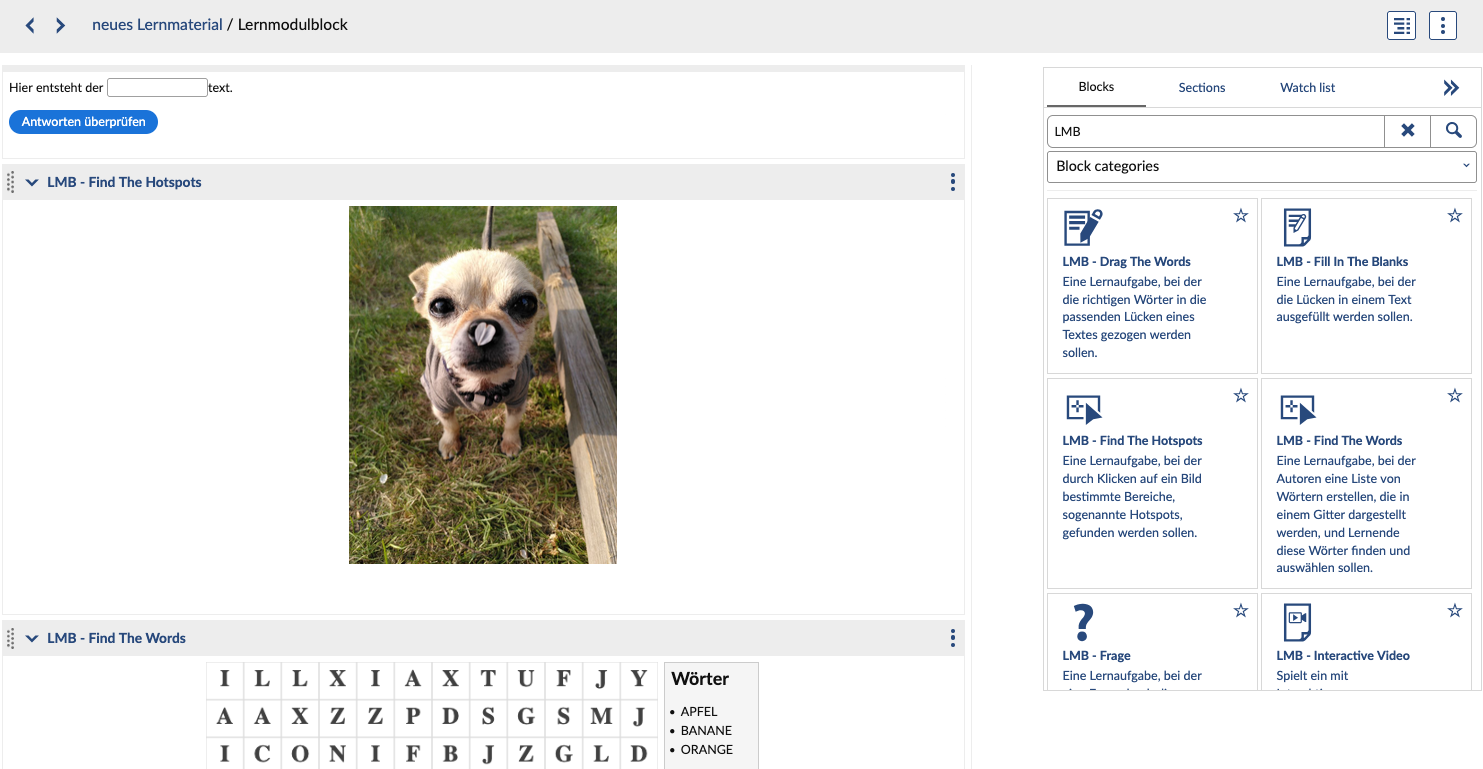Click the Antworten überprüfen button
Viewport: 1483px width, 769px height.
(84, 122)
